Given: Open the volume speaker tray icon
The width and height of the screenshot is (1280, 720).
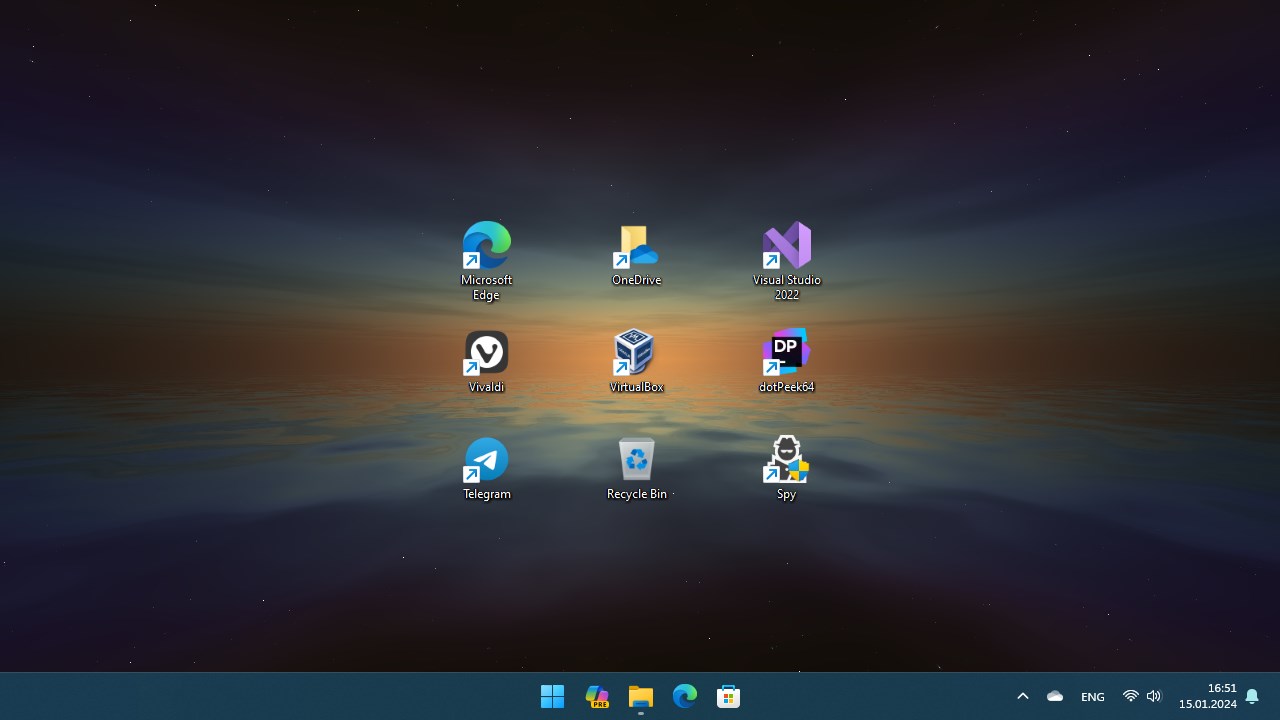Looking at the screenshot, I should click(x=1154, y=696).
